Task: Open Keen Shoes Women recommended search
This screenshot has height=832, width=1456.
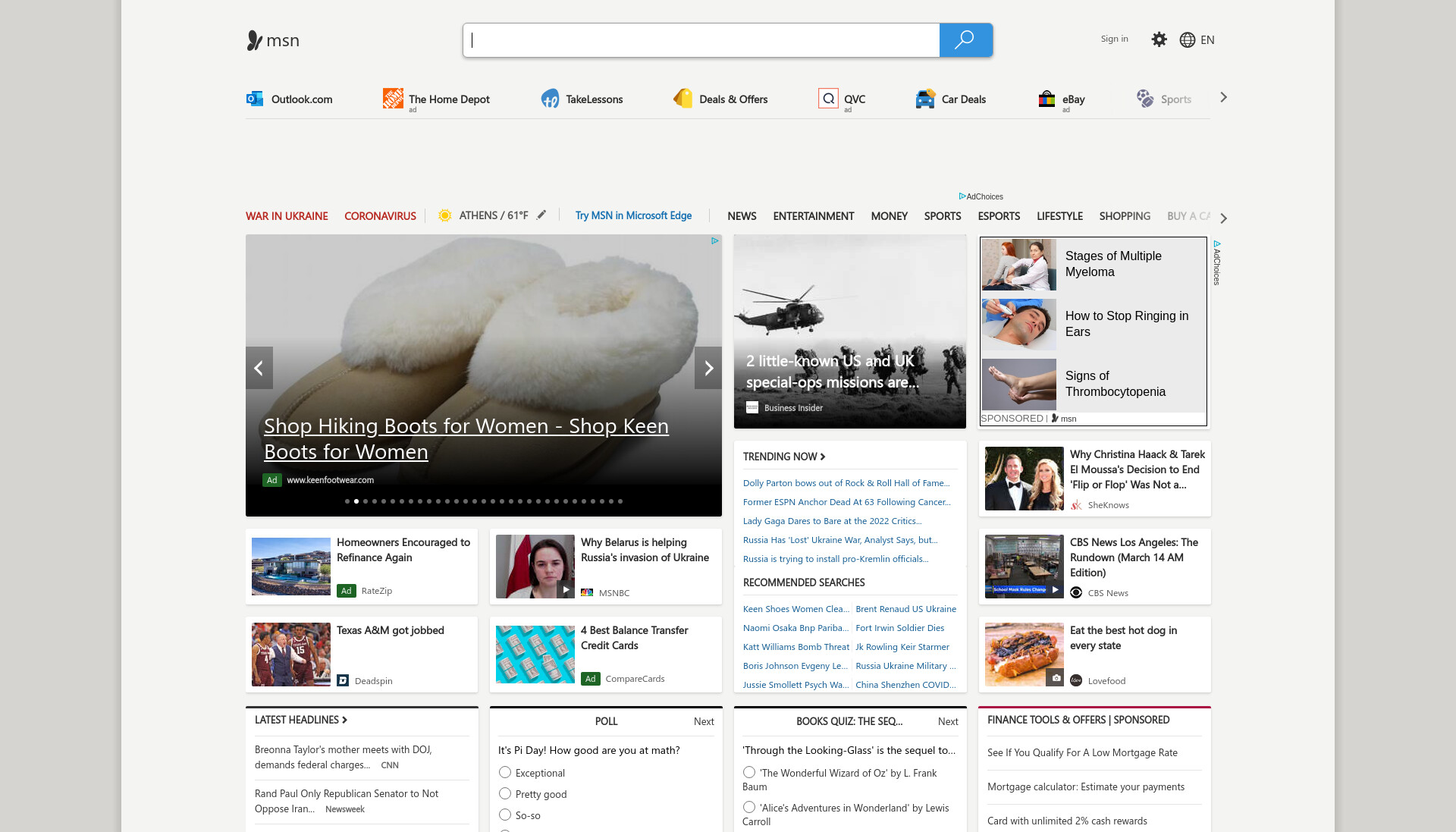Action: point(795,608)
